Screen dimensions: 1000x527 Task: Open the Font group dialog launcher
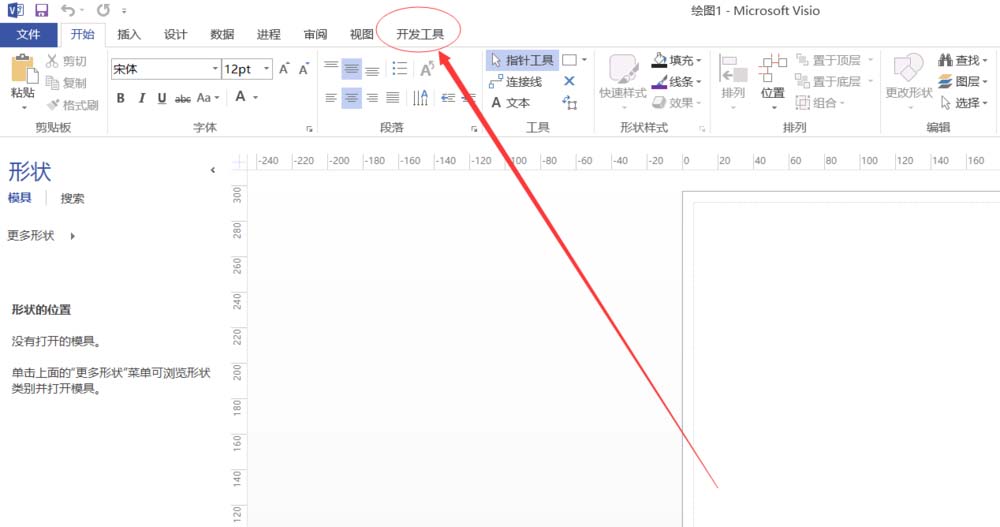[x=309, y=129]
